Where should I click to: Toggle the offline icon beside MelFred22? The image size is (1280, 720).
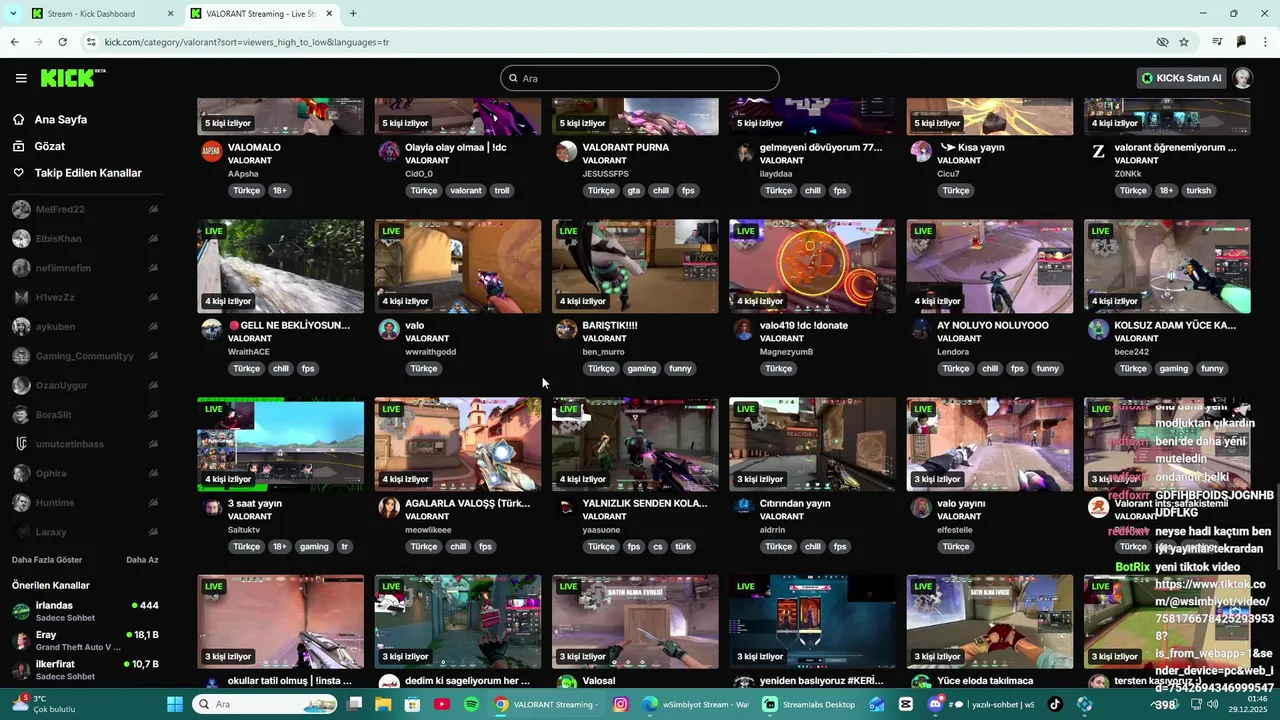click(x=153, y=210)
